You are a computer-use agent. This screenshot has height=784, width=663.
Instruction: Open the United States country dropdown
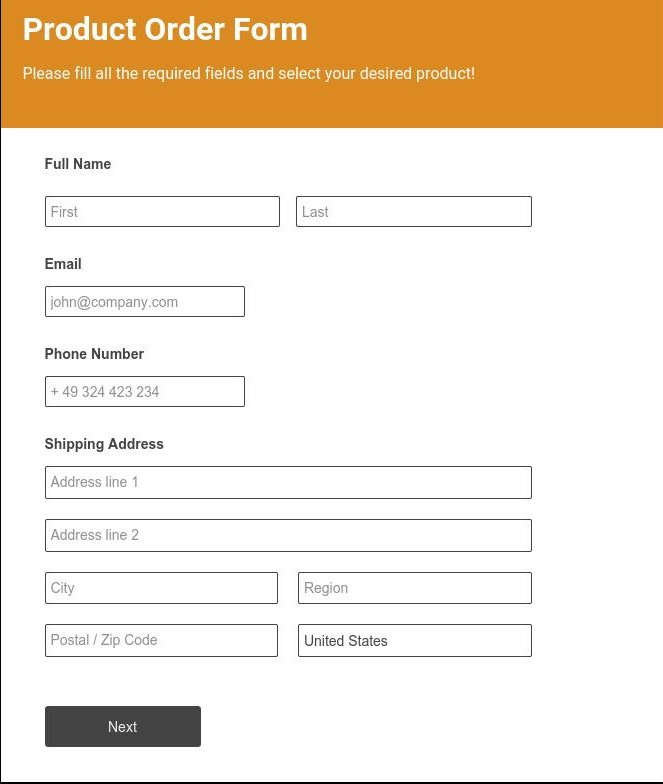point(414,641)
